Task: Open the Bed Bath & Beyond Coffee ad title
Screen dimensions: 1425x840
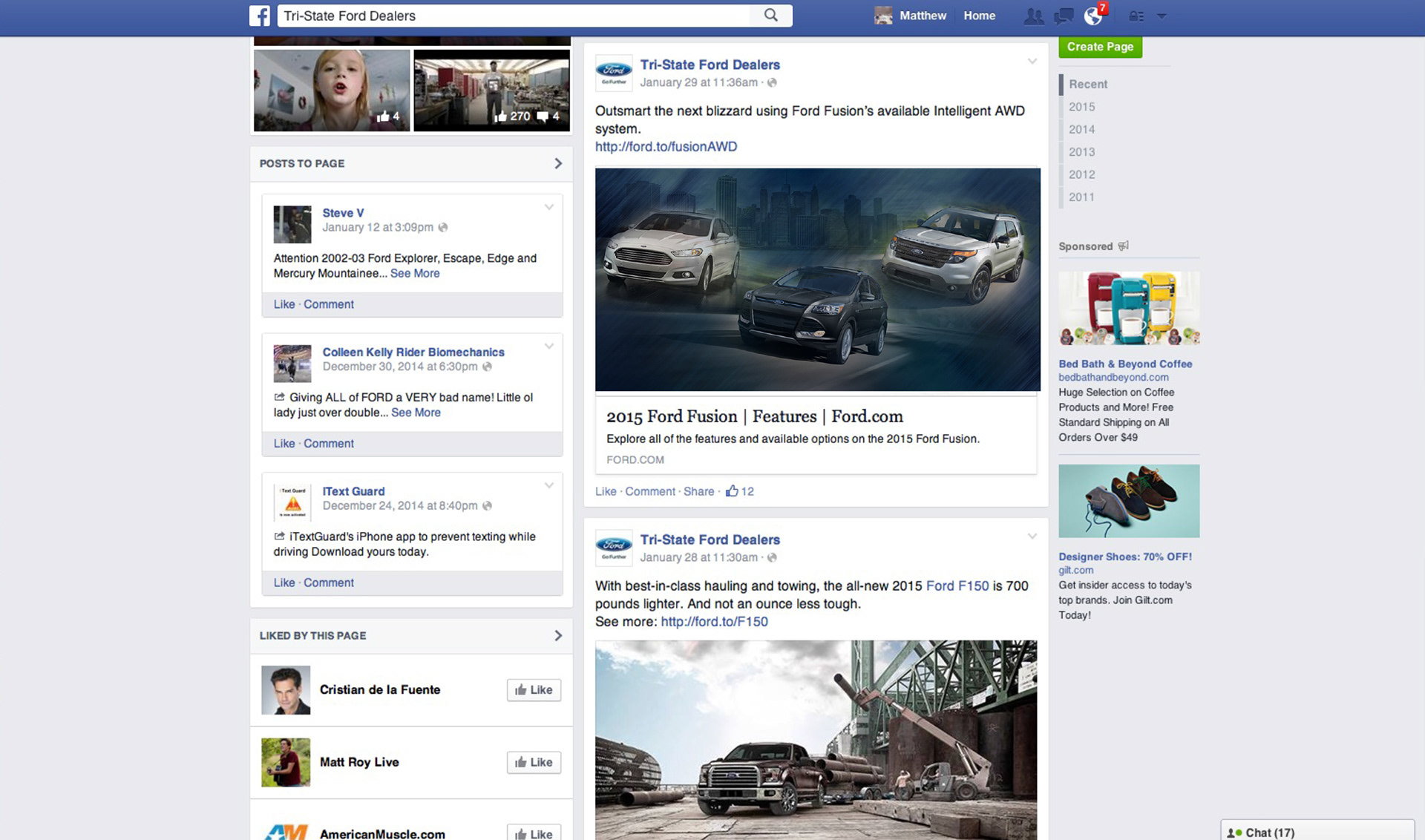Action: tap(1125, 364)
